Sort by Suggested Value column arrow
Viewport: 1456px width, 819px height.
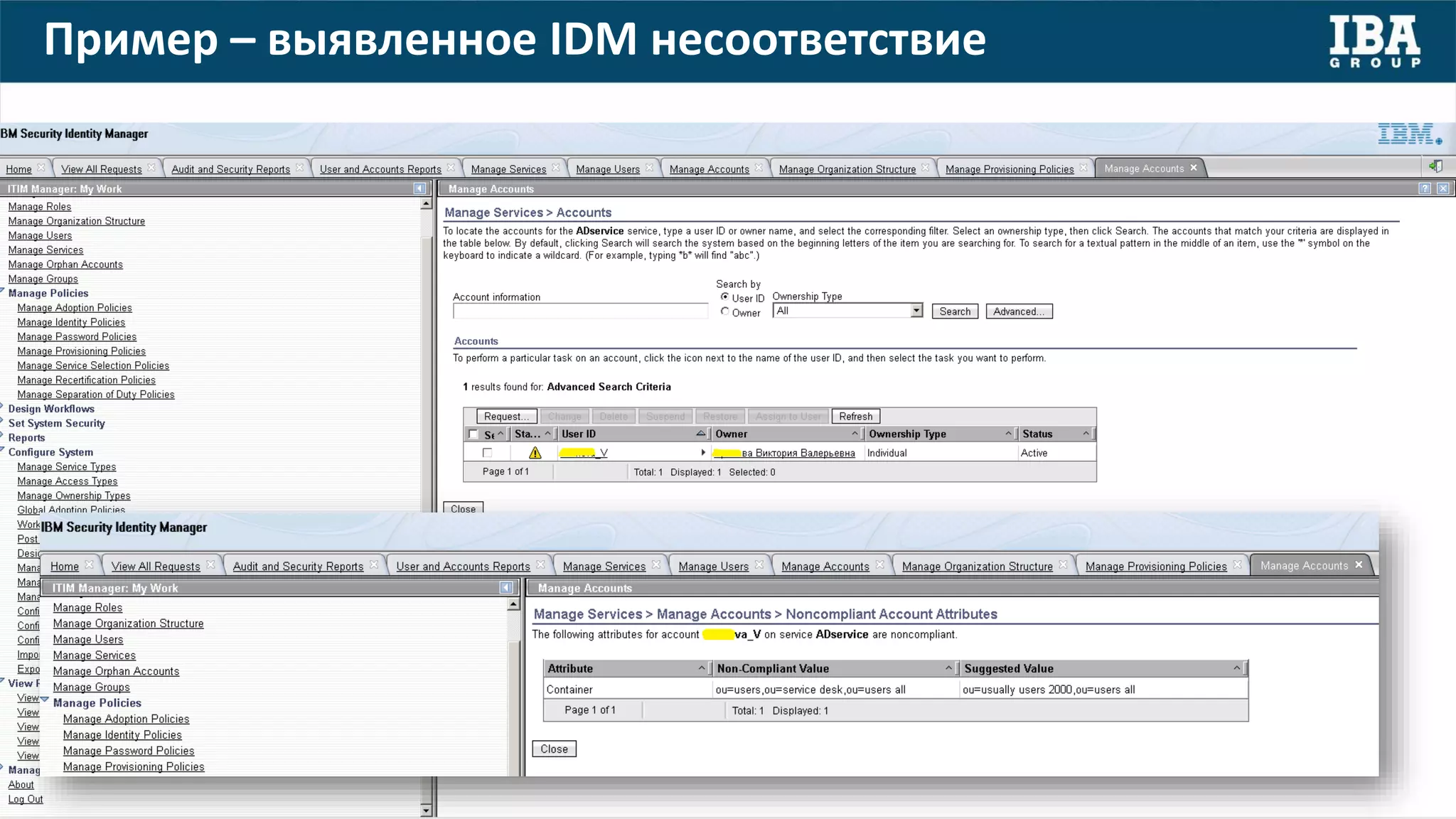click(1236, 668)
